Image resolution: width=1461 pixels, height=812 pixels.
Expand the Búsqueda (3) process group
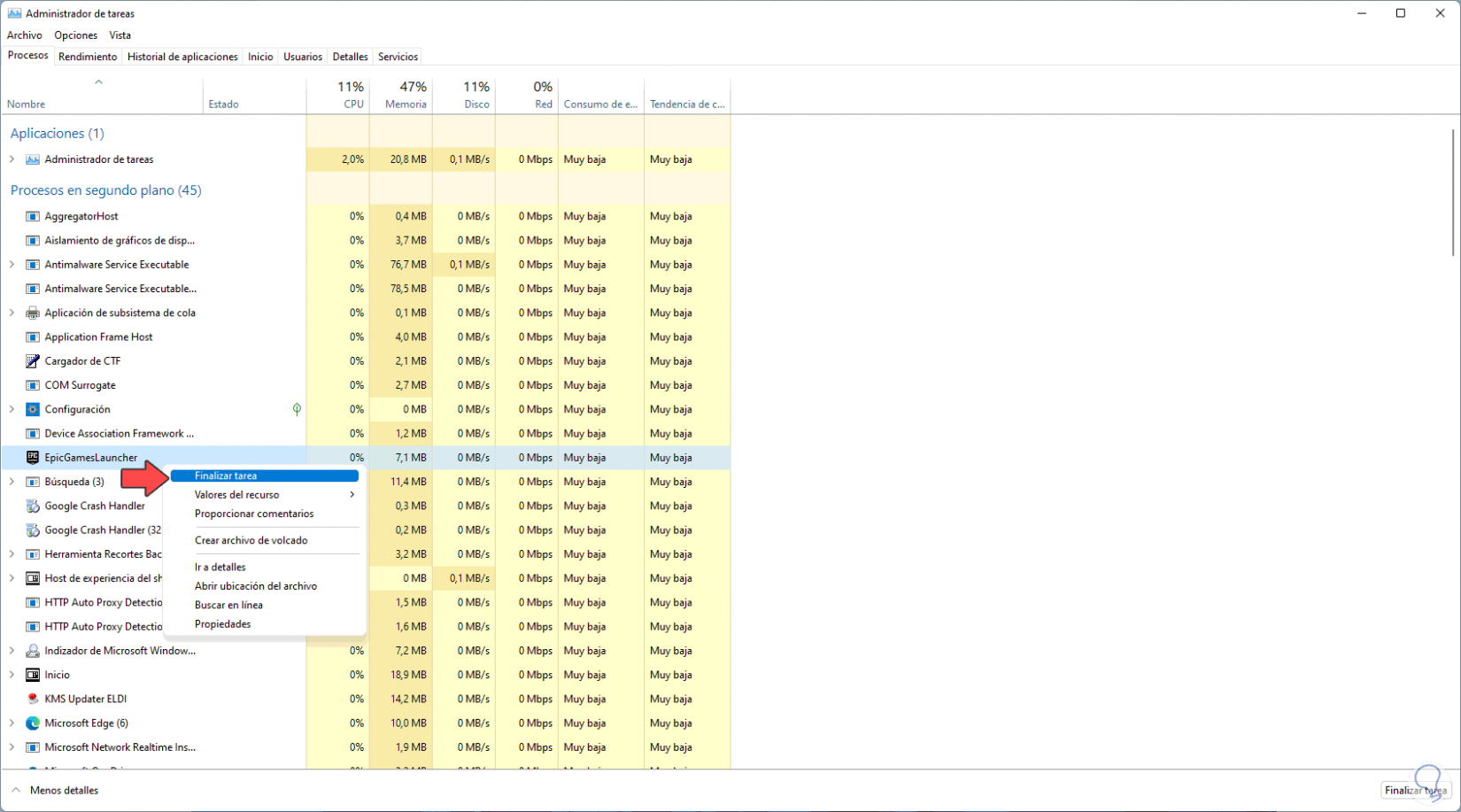12,482
